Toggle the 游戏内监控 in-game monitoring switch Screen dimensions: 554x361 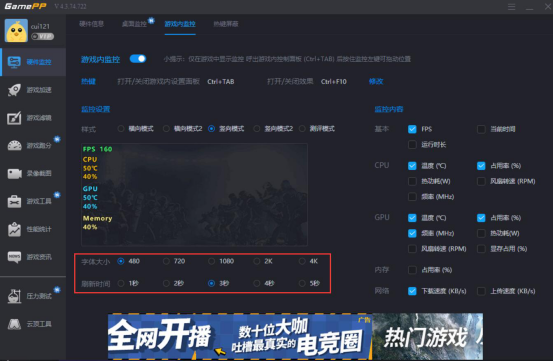tap(138, 59)
